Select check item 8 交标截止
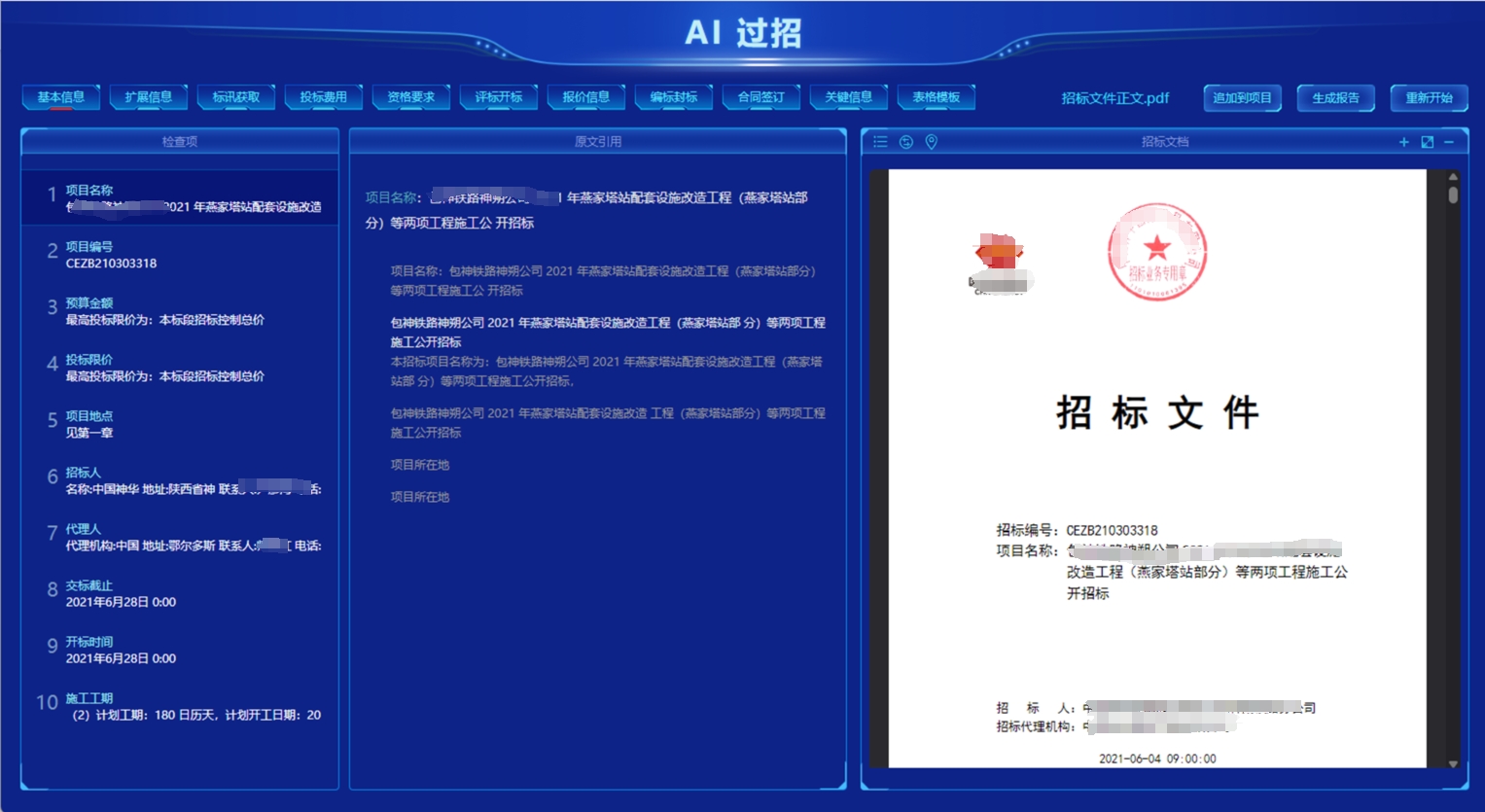This screenshot has height=812, width=1485. [x=180, y=593]
